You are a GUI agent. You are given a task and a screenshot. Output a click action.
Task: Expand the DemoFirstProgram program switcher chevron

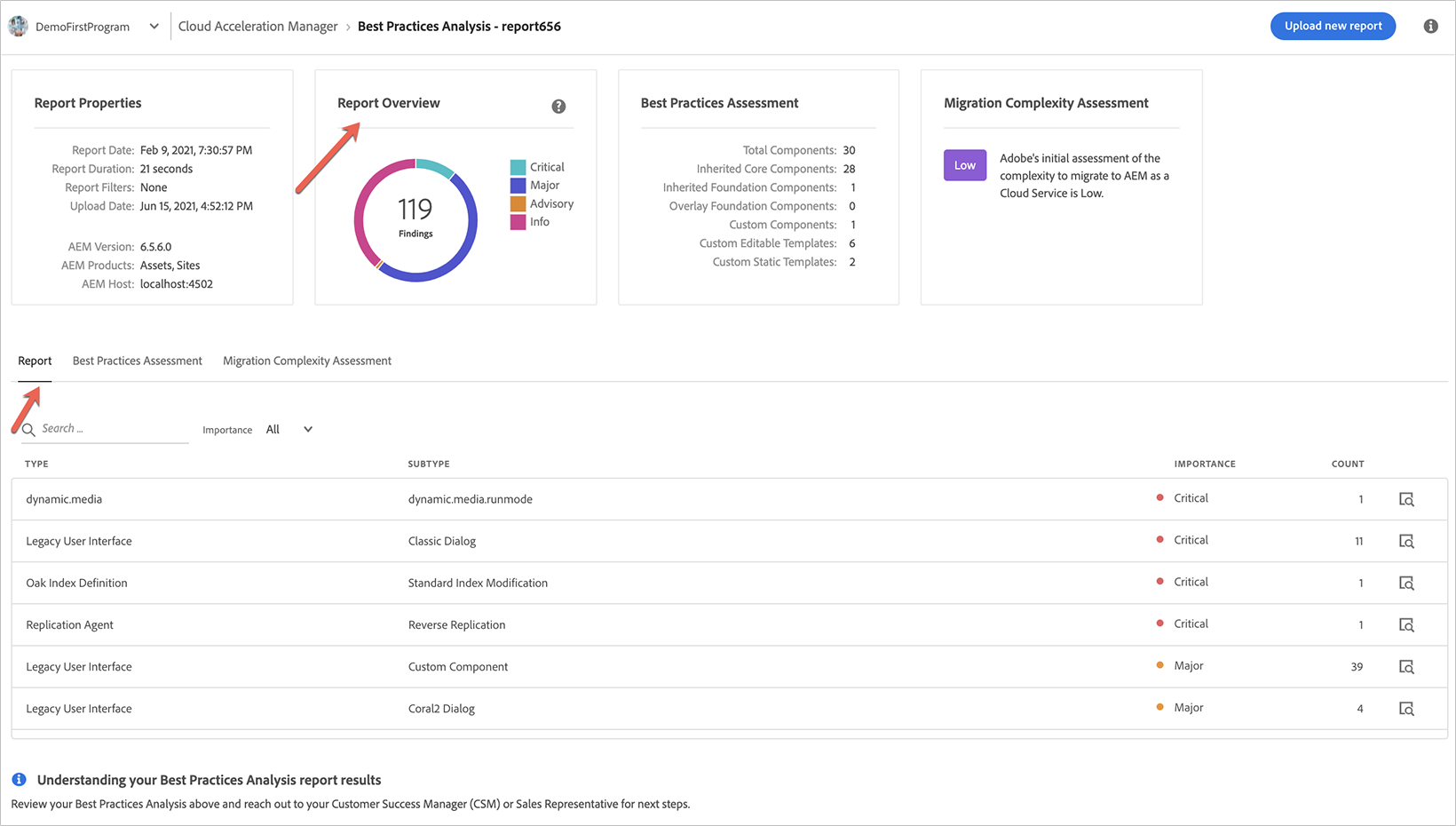click(x=154, y=27)
